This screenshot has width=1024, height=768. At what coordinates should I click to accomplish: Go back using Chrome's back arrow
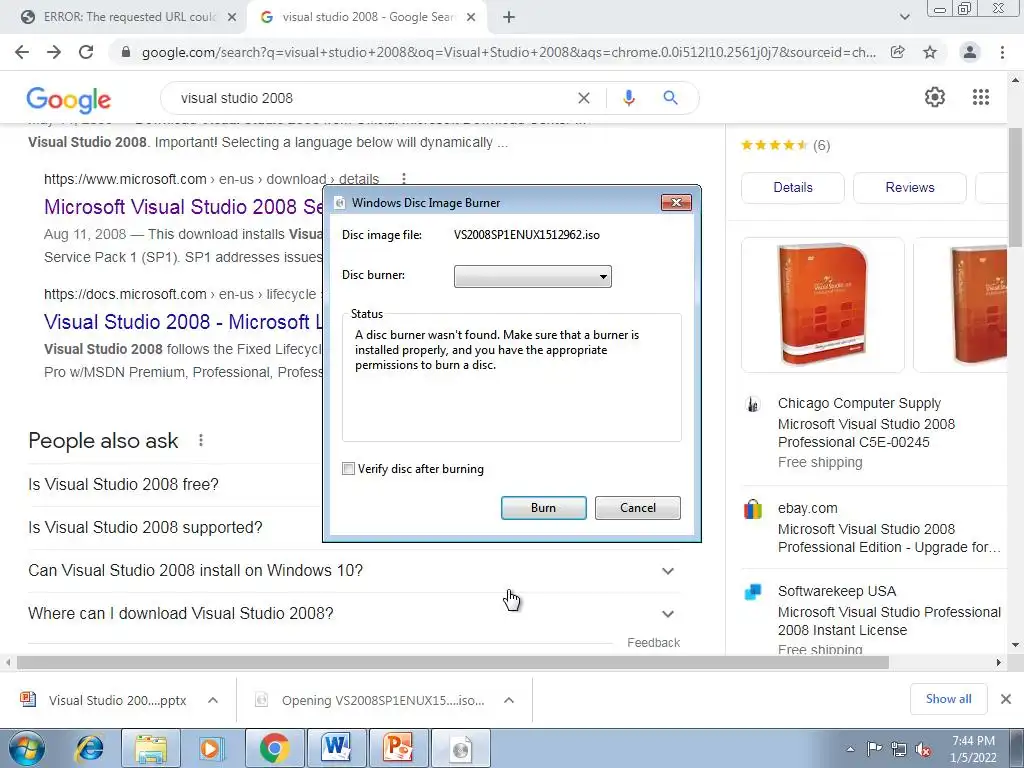pos(22,52)
